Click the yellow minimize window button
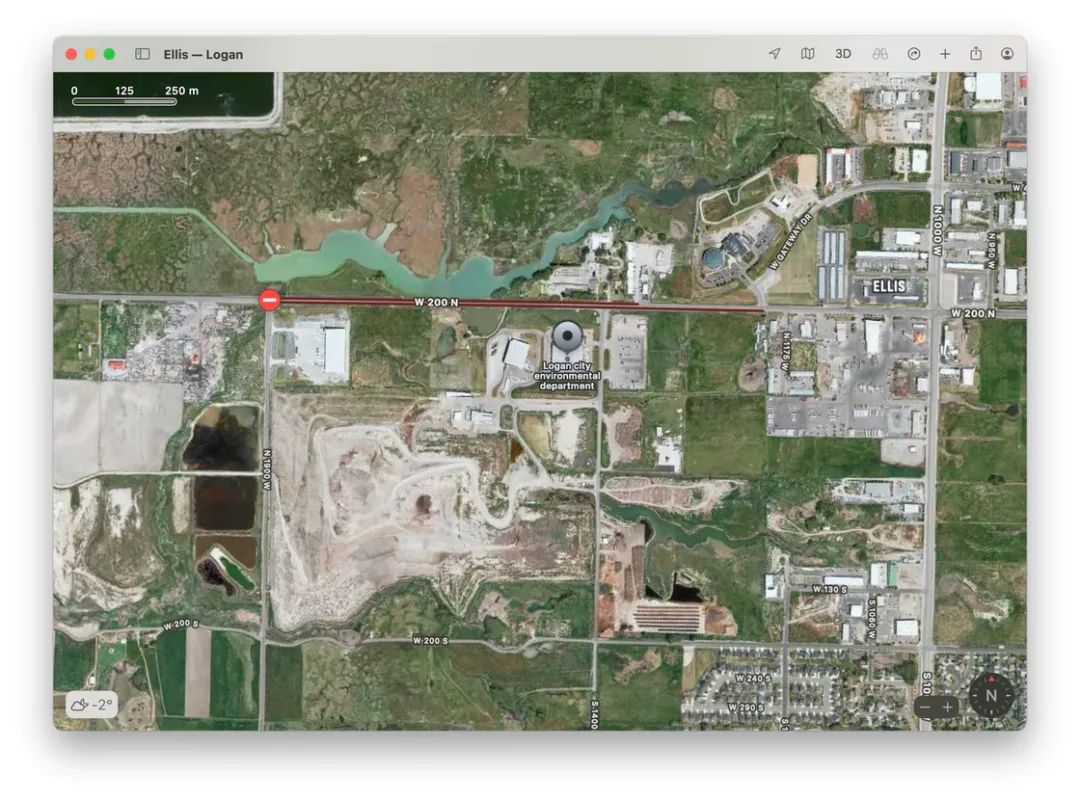Image resolution: width=1080 pixels, height=801 pixels. point(90,54)
